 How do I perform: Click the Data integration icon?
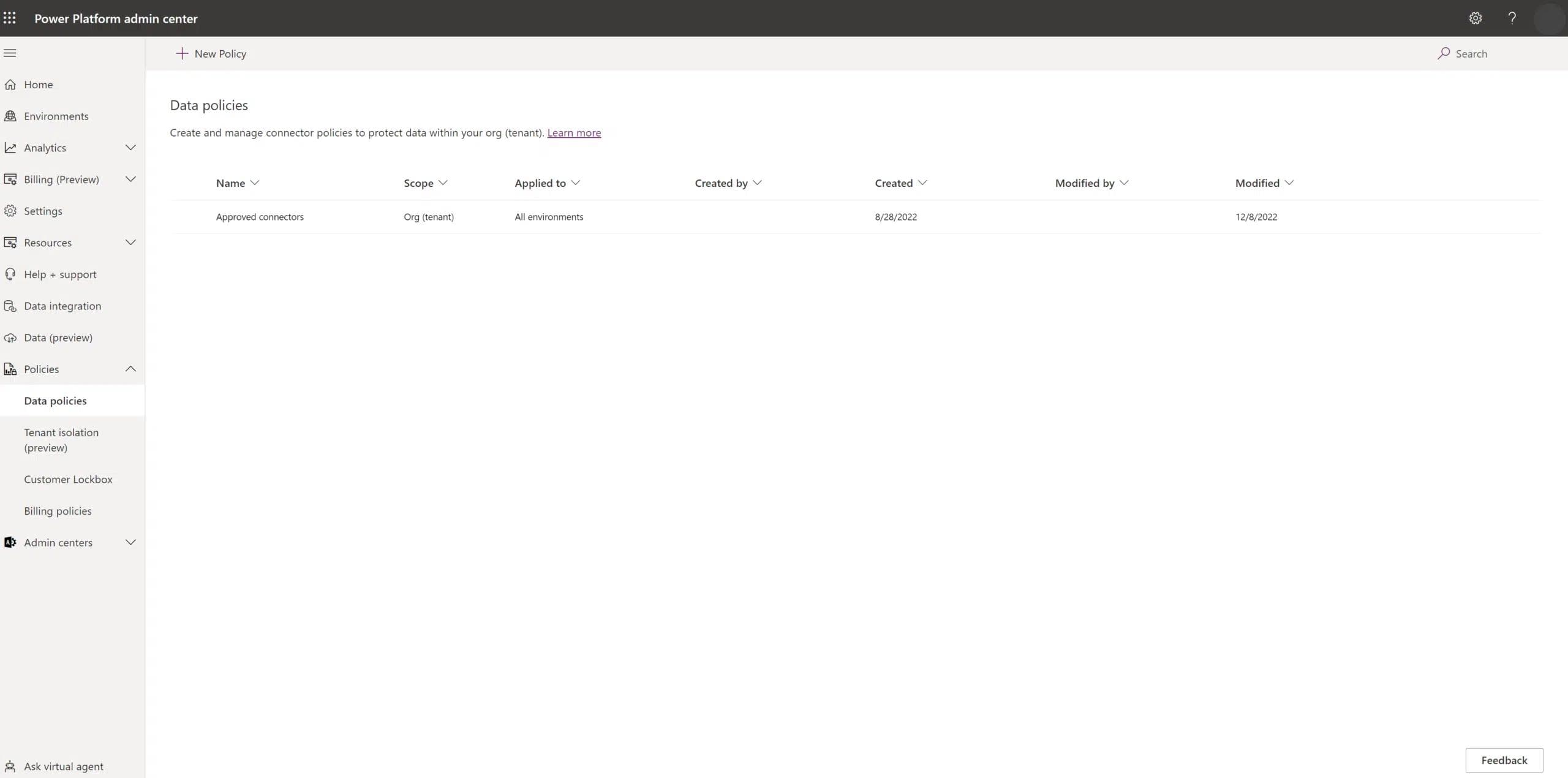[x=10, y=306]
